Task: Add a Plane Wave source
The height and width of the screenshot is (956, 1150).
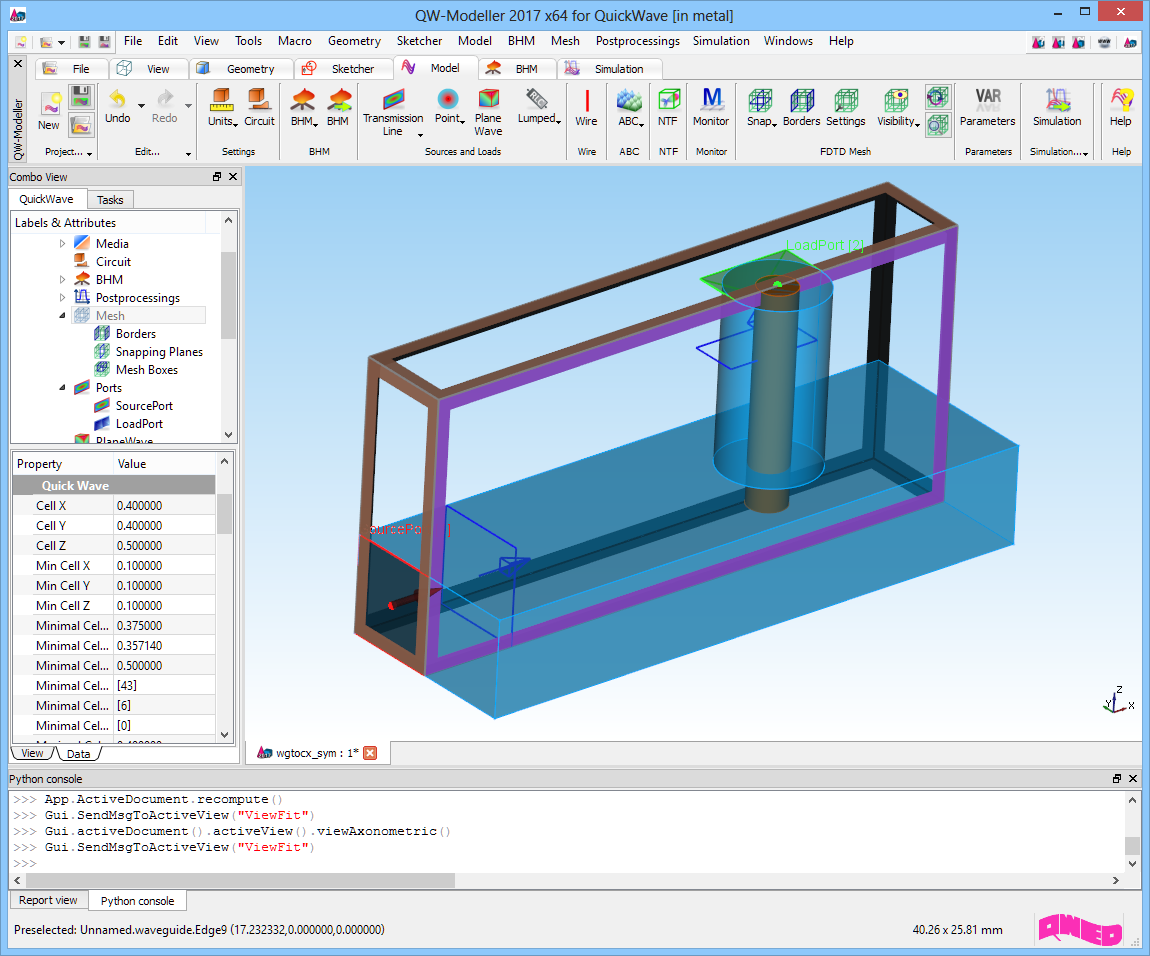Action: 488,112
